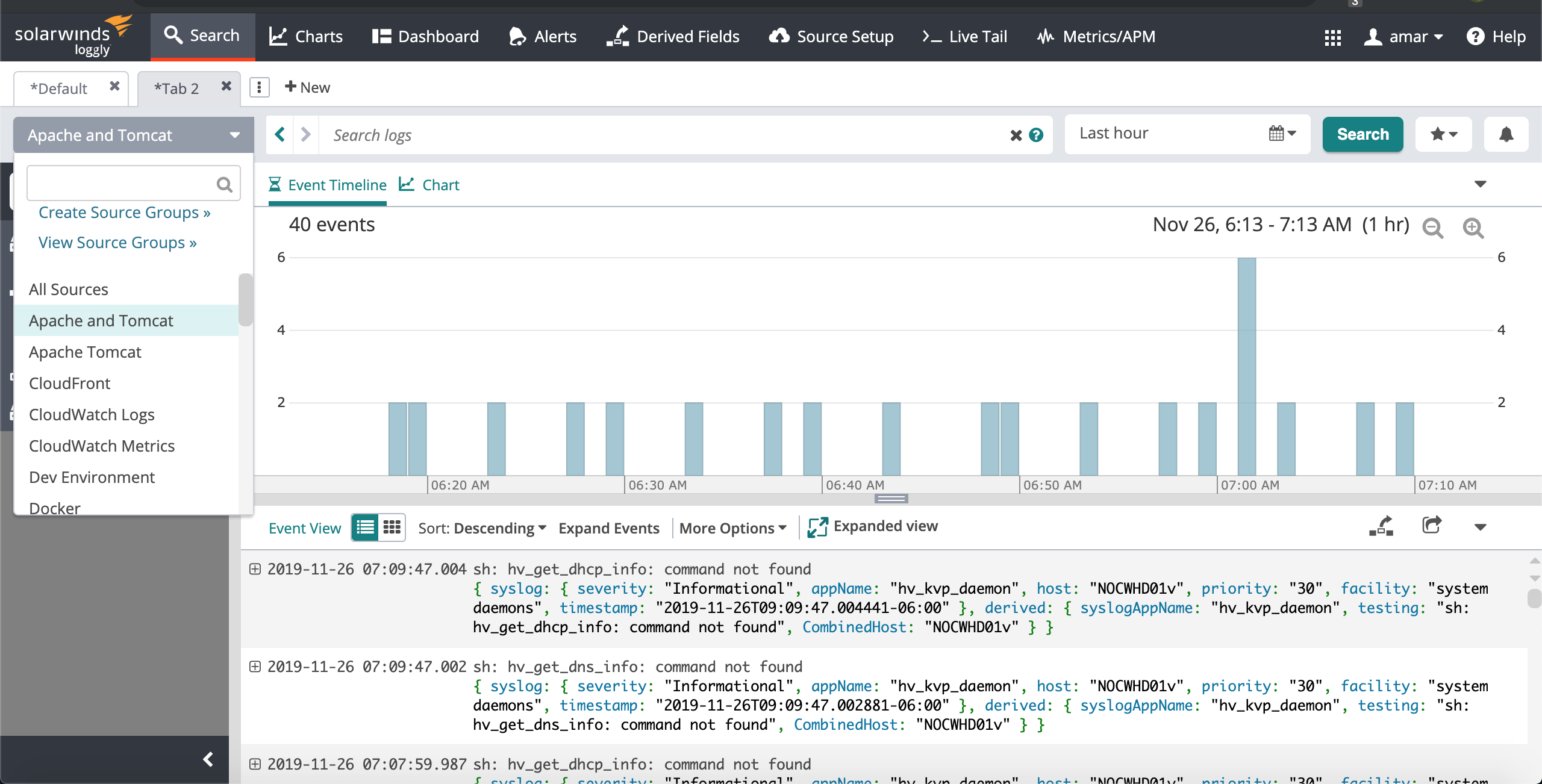Click the zoom out magnifier icon

click(x=1432, y=228)
